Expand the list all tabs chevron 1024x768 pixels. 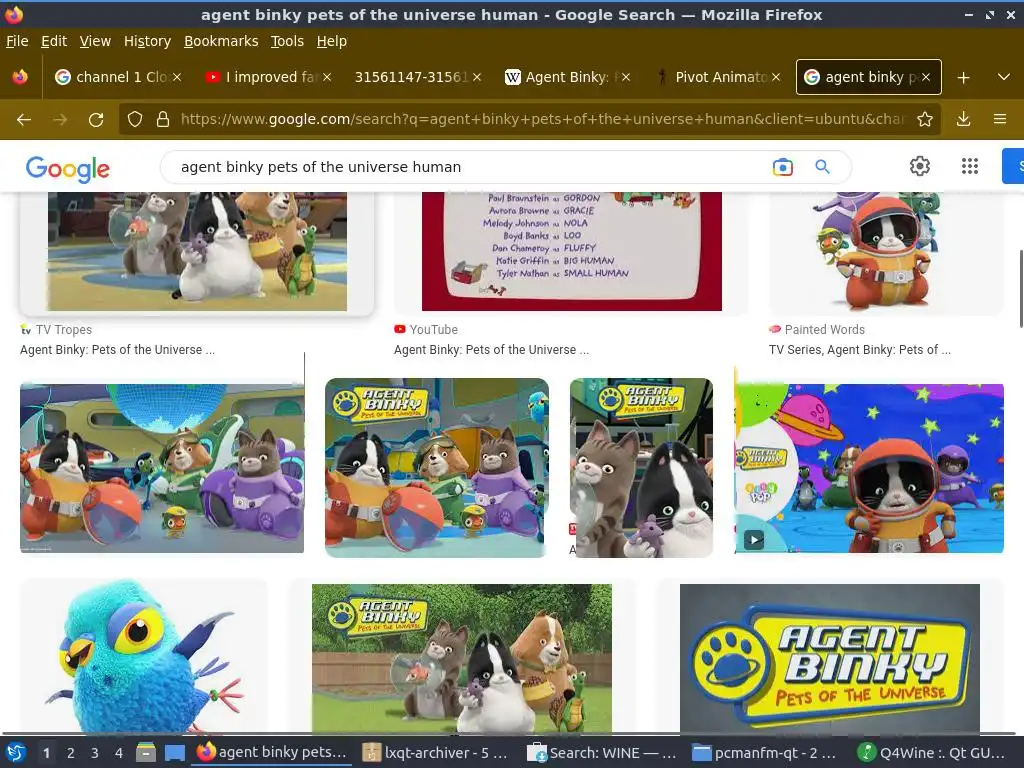[1004, 77]
